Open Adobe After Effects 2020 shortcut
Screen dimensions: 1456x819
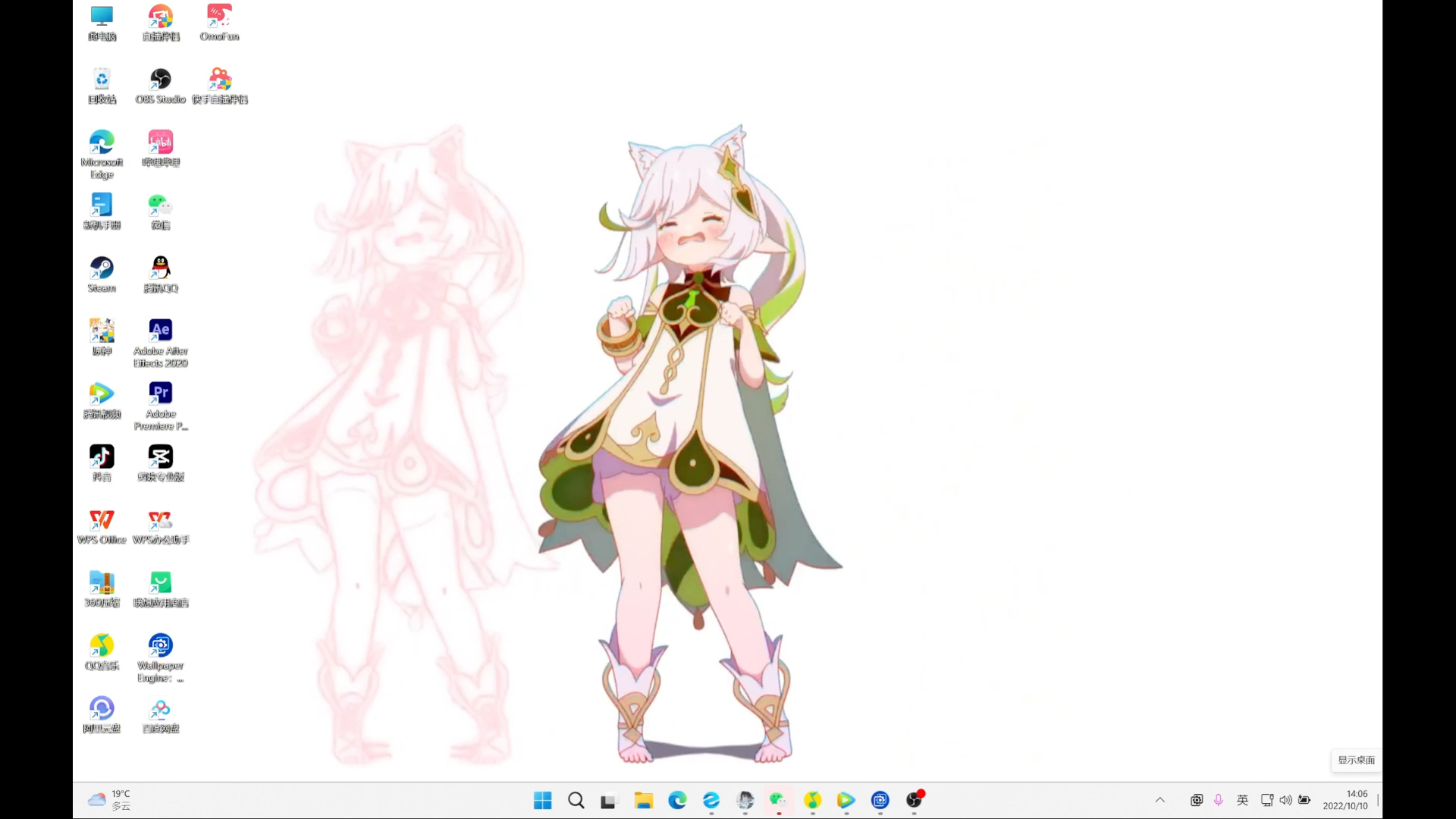(161, 344)
